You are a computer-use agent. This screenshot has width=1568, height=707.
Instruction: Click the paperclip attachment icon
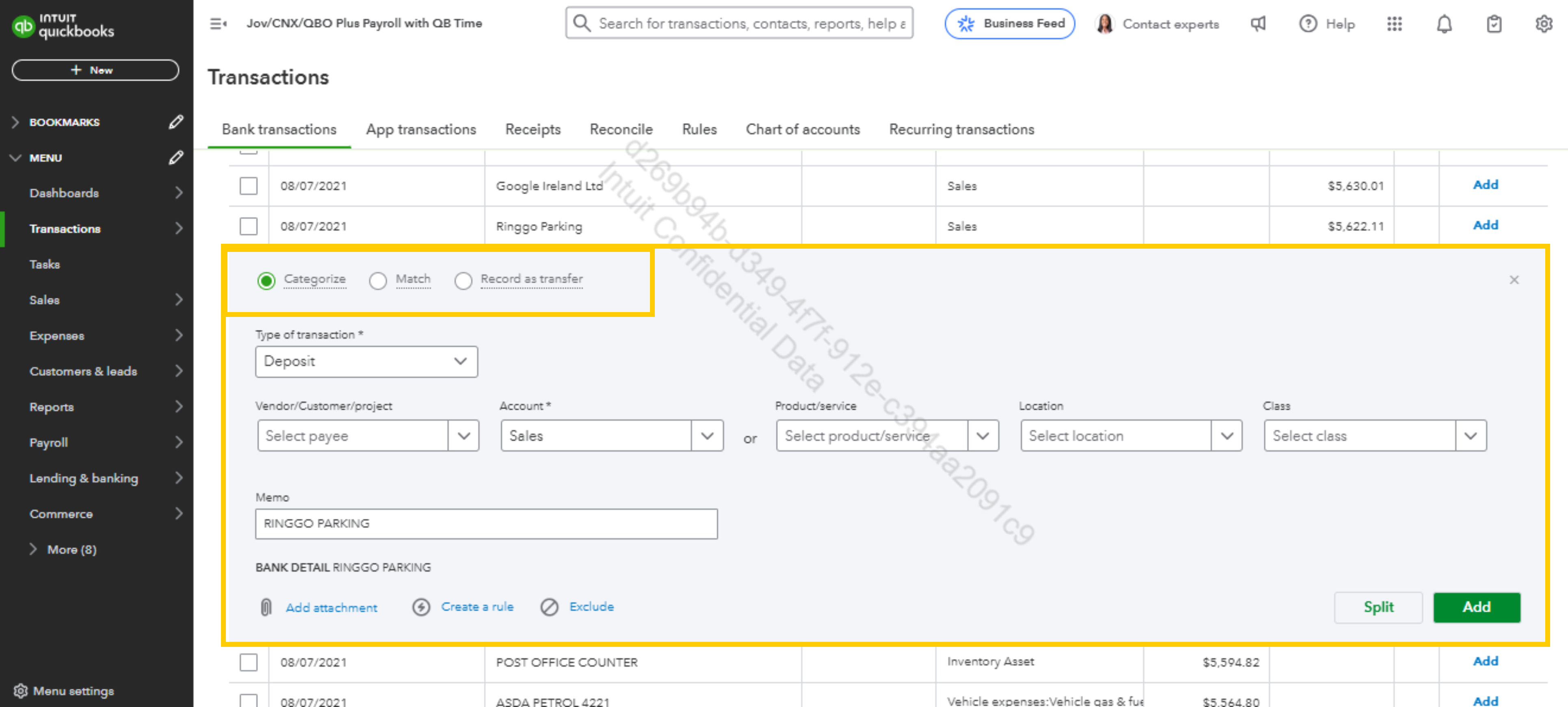click(266, 607)
